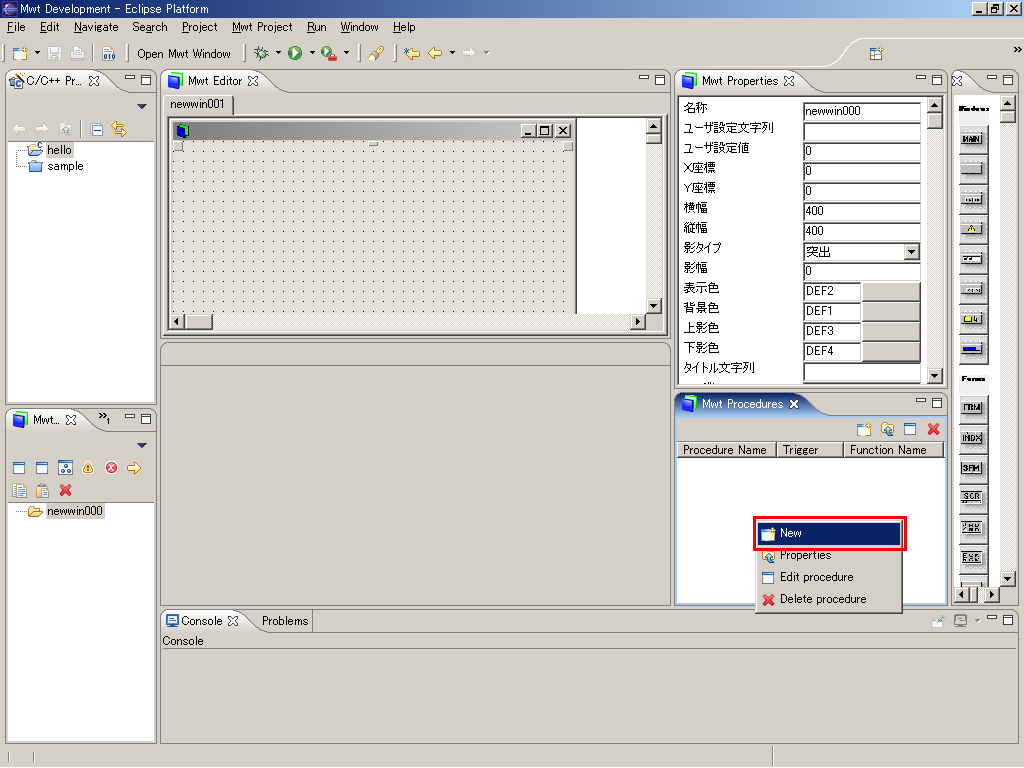Screen dimensions: 1024x768
Task: Select the SCR palette item
Action: (x=972, y=497)
